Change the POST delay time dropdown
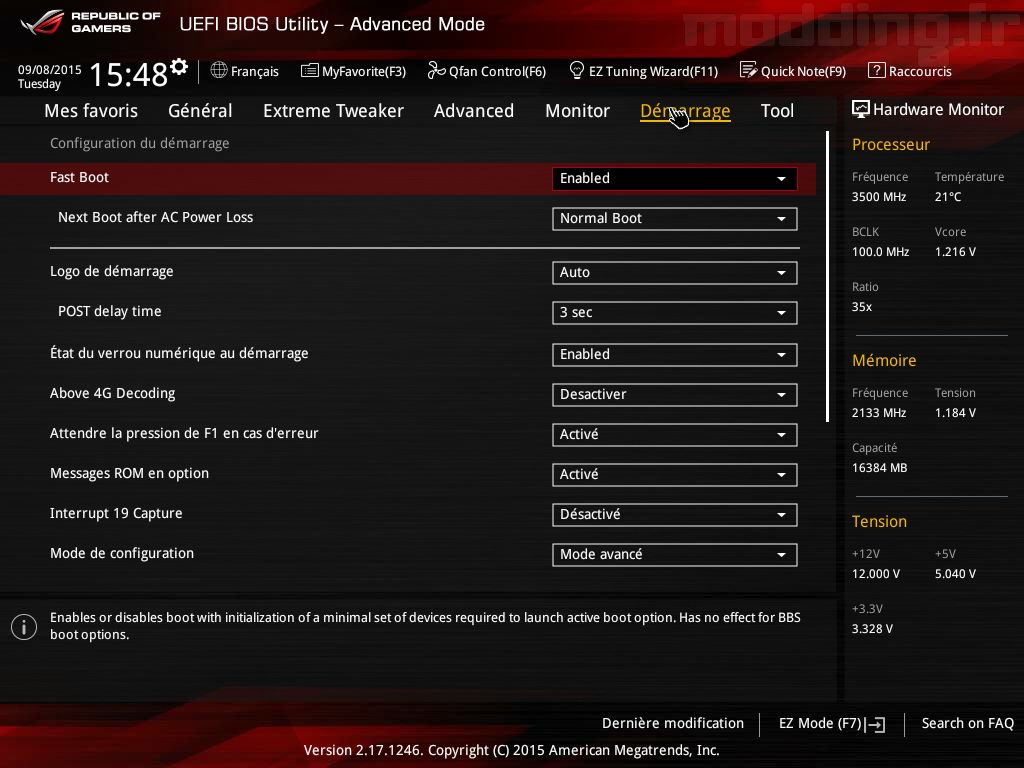Image resolution: width=1024 pixels, height=768 pixels. click(675, 313)
